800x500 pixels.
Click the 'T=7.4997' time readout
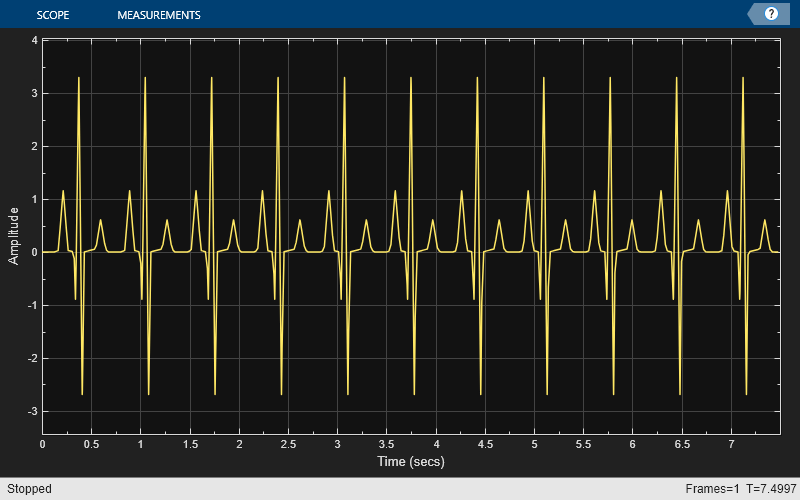[x=771, y=489]
